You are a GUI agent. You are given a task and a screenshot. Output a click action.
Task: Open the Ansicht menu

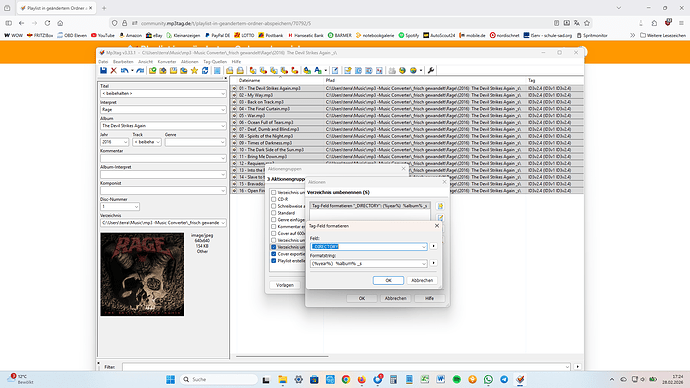point(145,62)
